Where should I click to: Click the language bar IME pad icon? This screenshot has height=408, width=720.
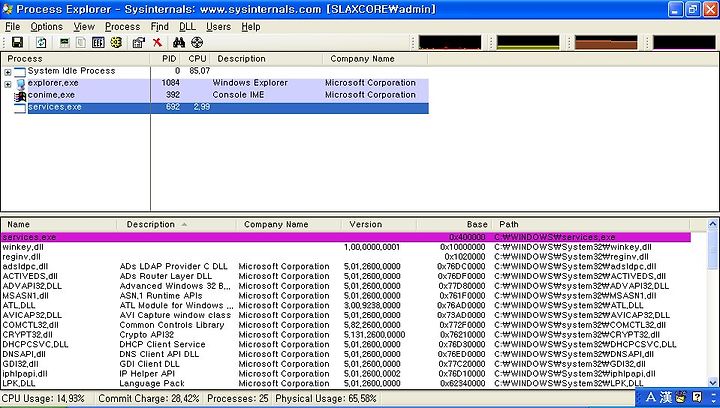(681, 397)
